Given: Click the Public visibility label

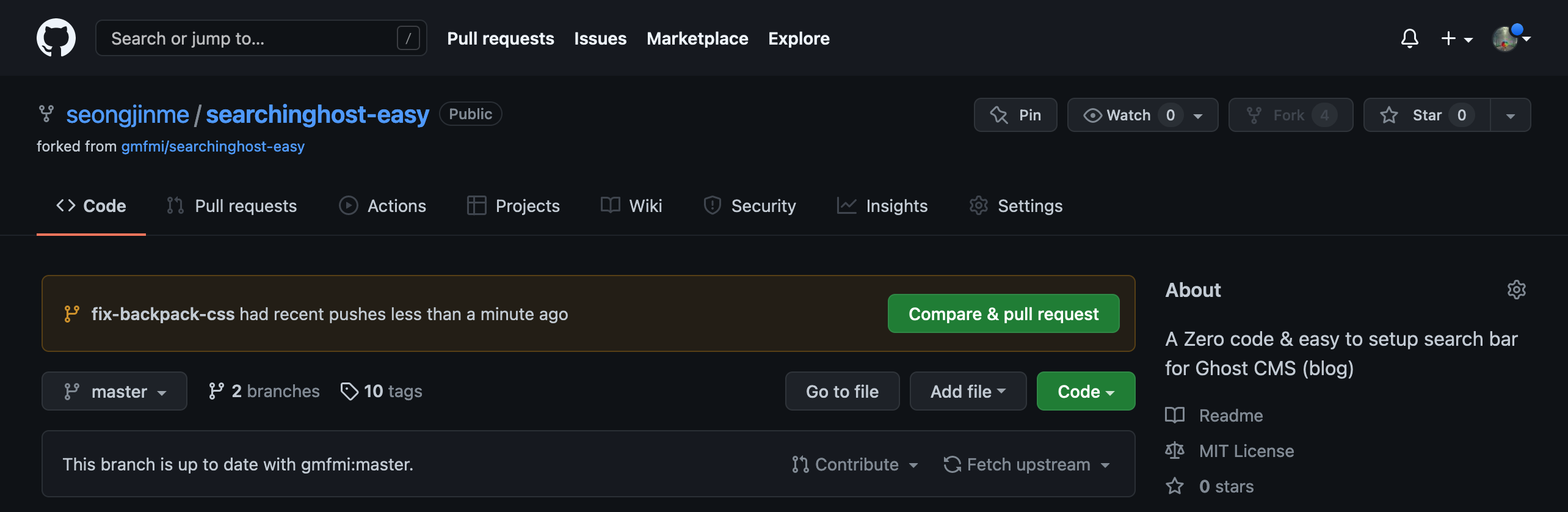Looking at the screenshot, I should pos(470,114).
